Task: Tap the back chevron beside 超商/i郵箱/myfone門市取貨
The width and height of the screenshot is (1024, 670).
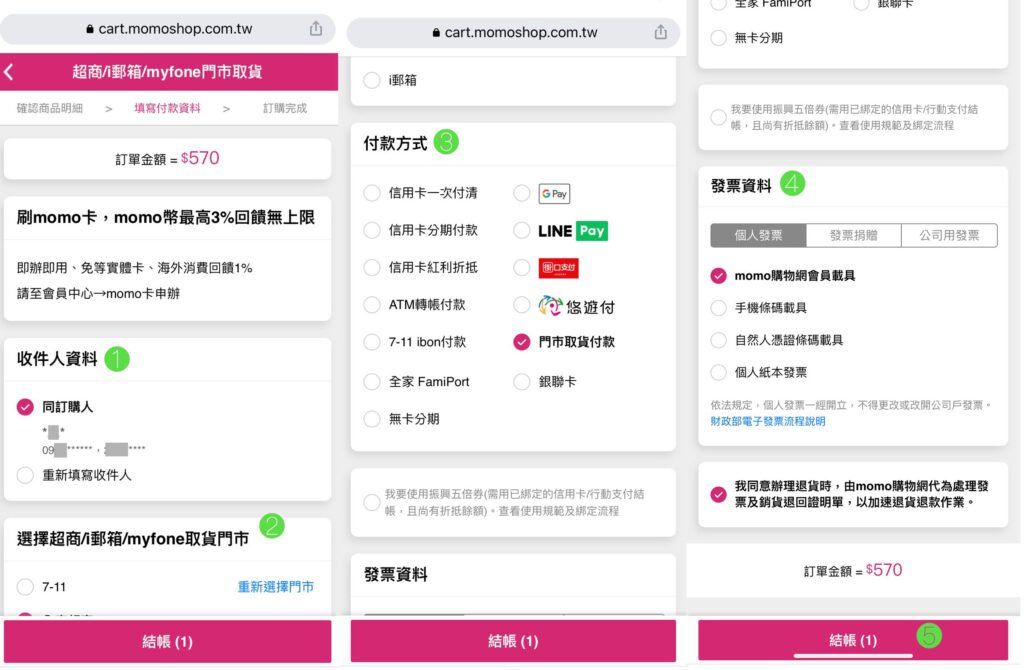Action: coord(9,71)
